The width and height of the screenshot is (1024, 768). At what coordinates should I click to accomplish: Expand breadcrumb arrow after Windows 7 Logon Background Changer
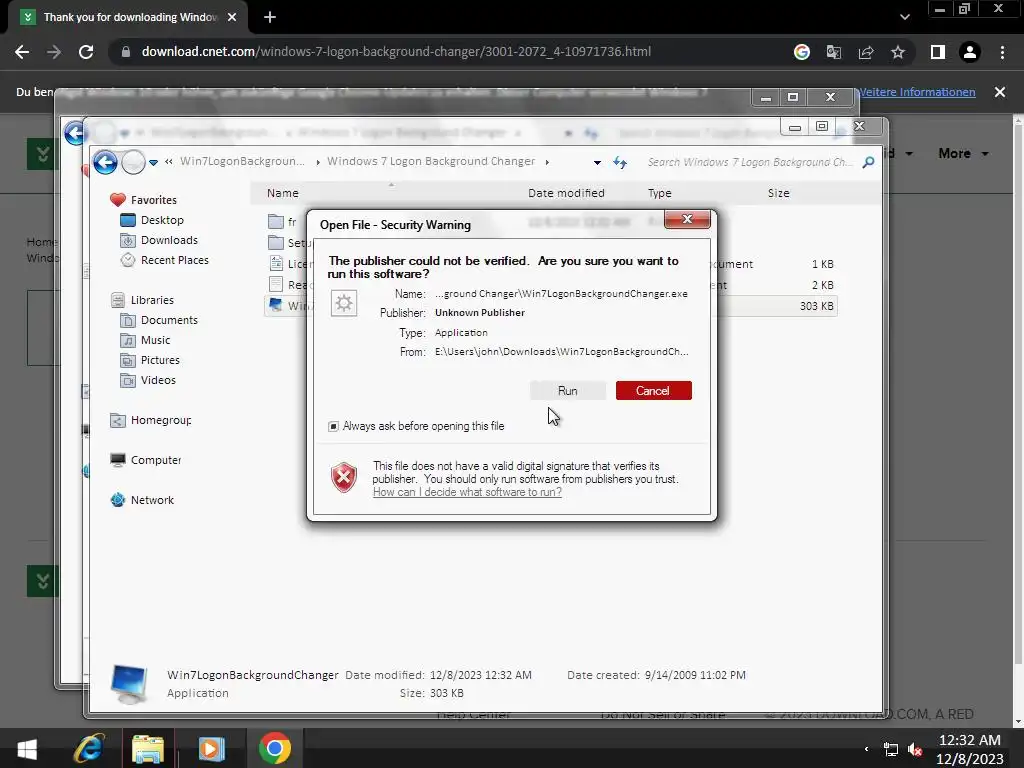tap(547, 162)
